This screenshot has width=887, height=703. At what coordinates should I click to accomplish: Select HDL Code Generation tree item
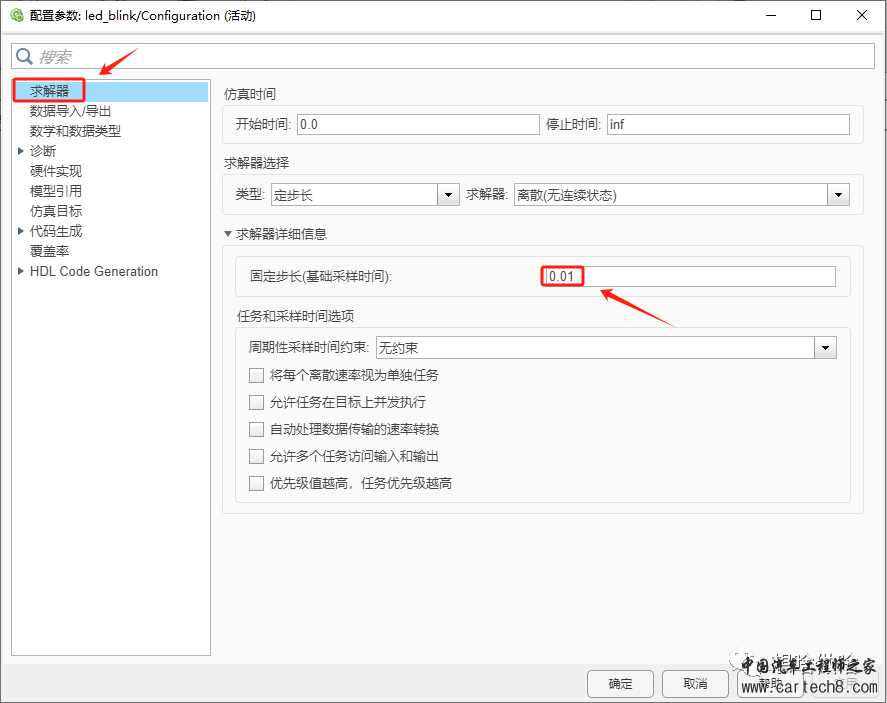coord(94,271)
